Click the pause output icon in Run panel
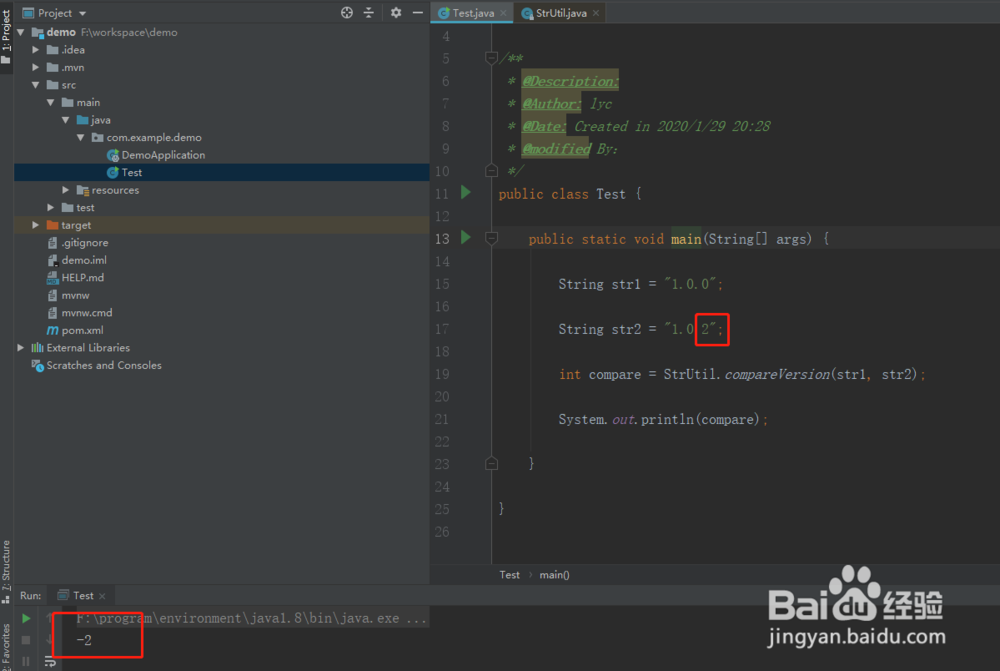 click(x=26, y=661)
